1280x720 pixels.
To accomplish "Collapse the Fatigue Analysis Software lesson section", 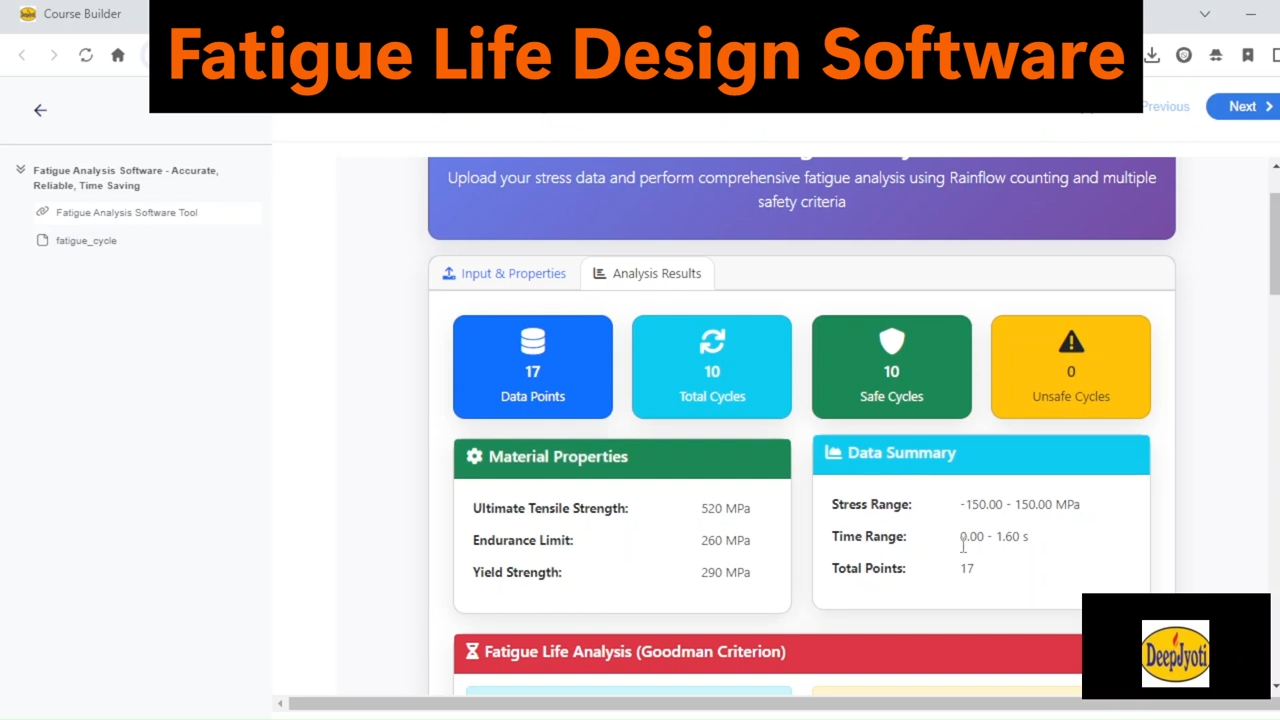I will 20,170.
